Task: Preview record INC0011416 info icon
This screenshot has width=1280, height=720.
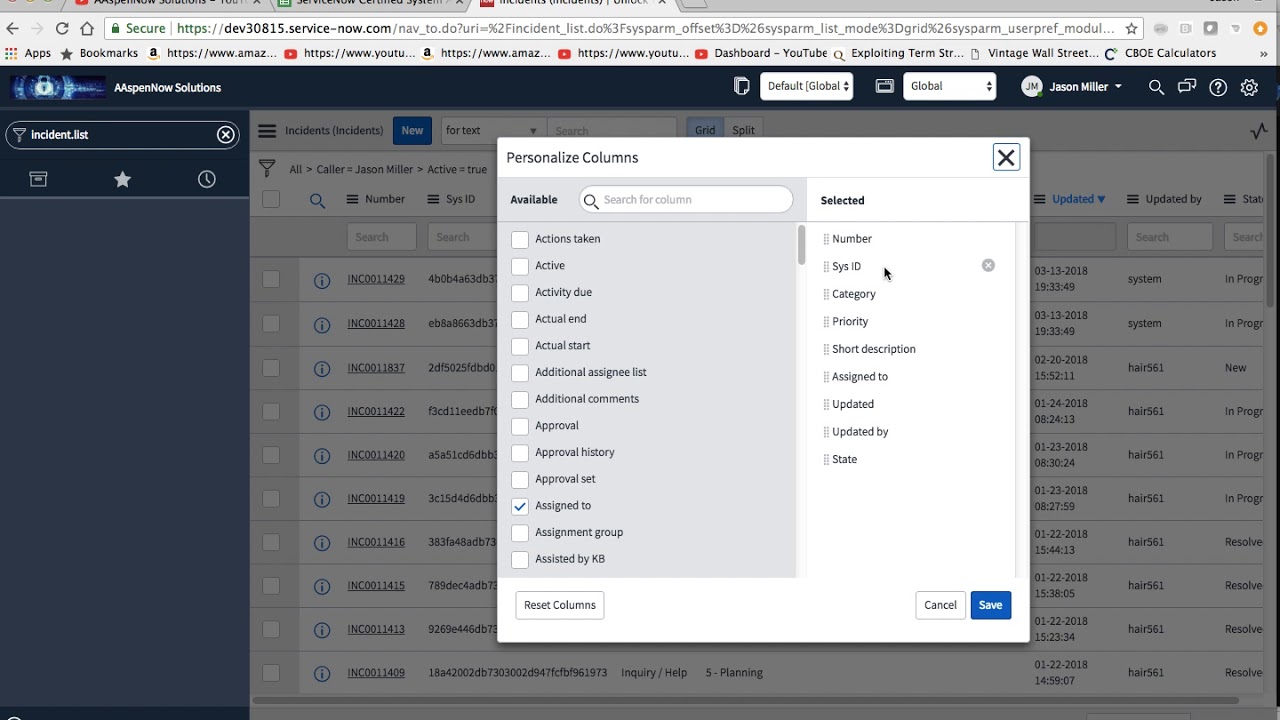Action: [322, 543]
